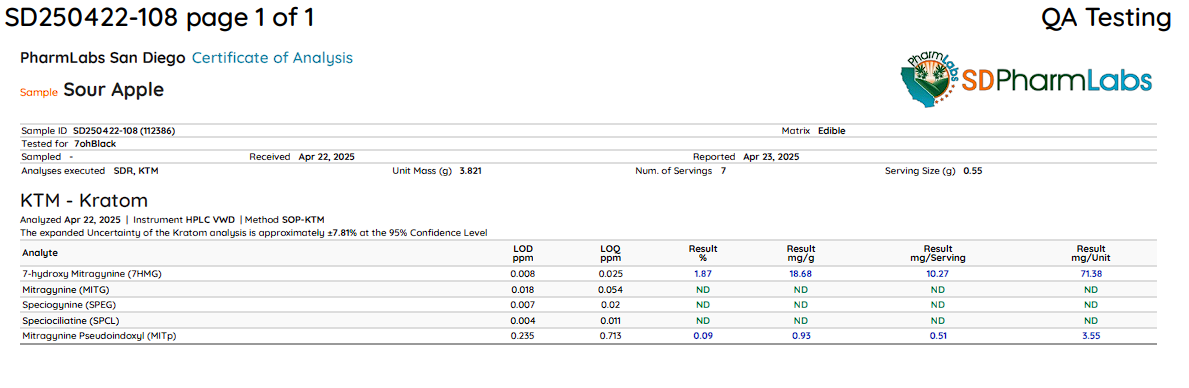This screenshot has width=1189, height=388.
Task: Click the 7HMG result percent 1.87
Action: pos(703,274)
